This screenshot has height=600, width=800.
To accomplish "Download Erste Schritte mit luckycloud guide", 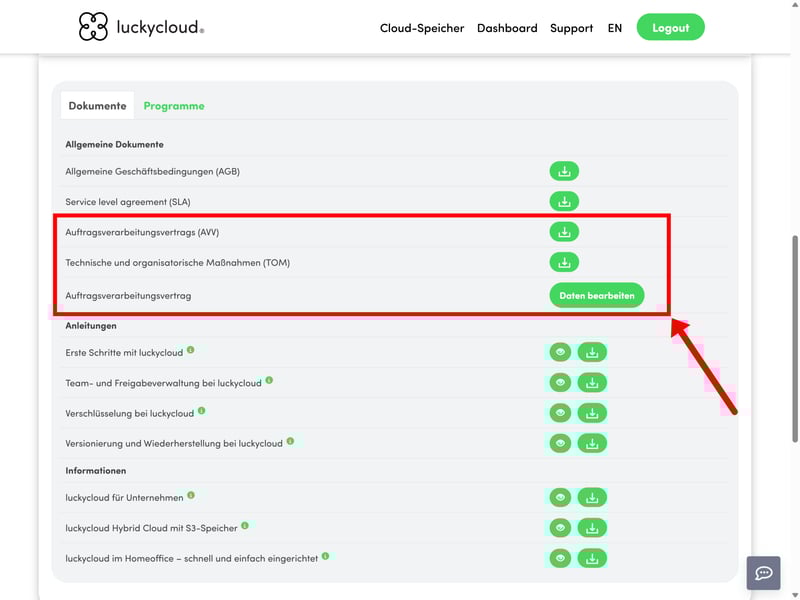I will [592, 352].
